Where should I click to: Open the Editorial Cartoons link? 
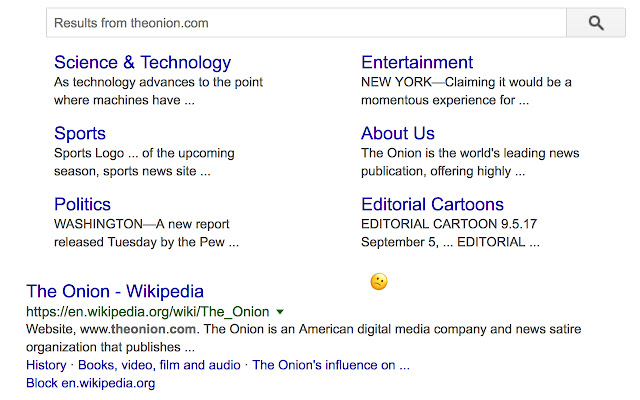[432, 205]
